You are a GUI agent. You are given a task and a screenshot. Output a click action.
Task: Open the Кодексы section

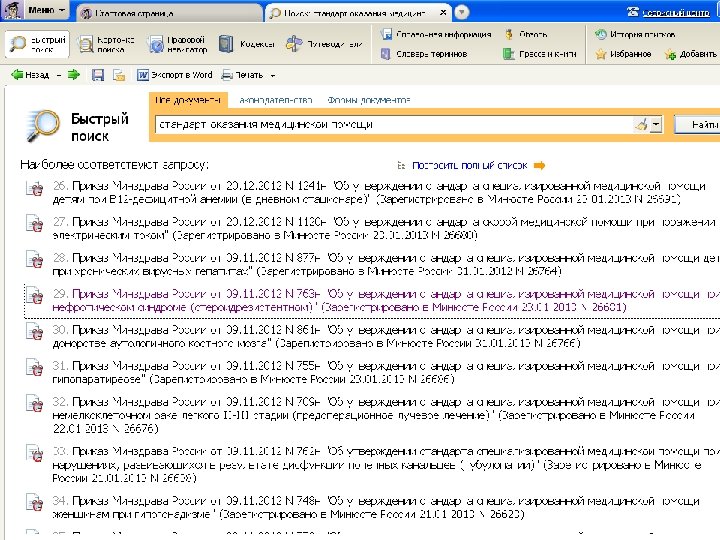tap(247, 44)
